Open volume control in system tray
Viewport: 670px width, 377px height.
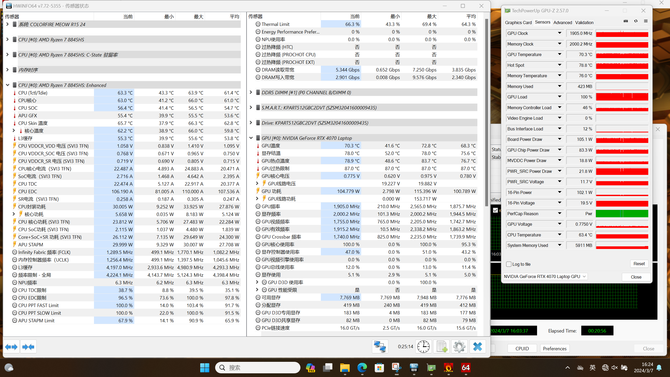(614, 368)
